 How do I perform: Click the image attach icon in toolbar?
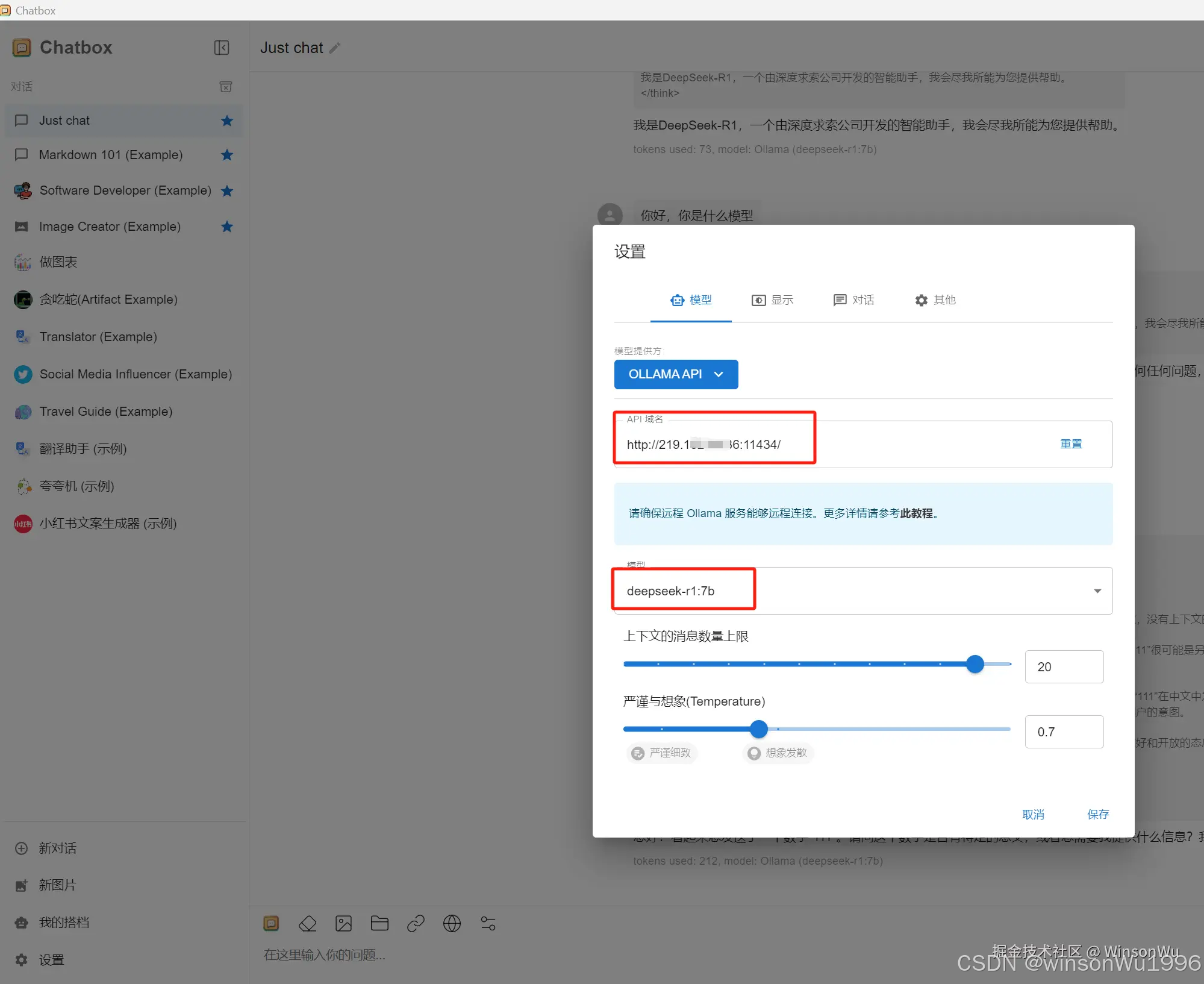343,923
